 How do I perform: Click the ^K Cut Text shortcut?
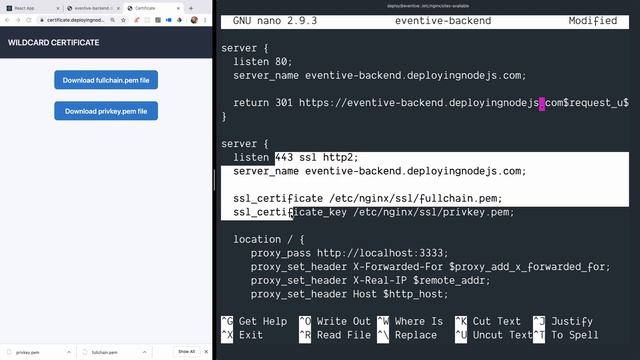[488, 322]
